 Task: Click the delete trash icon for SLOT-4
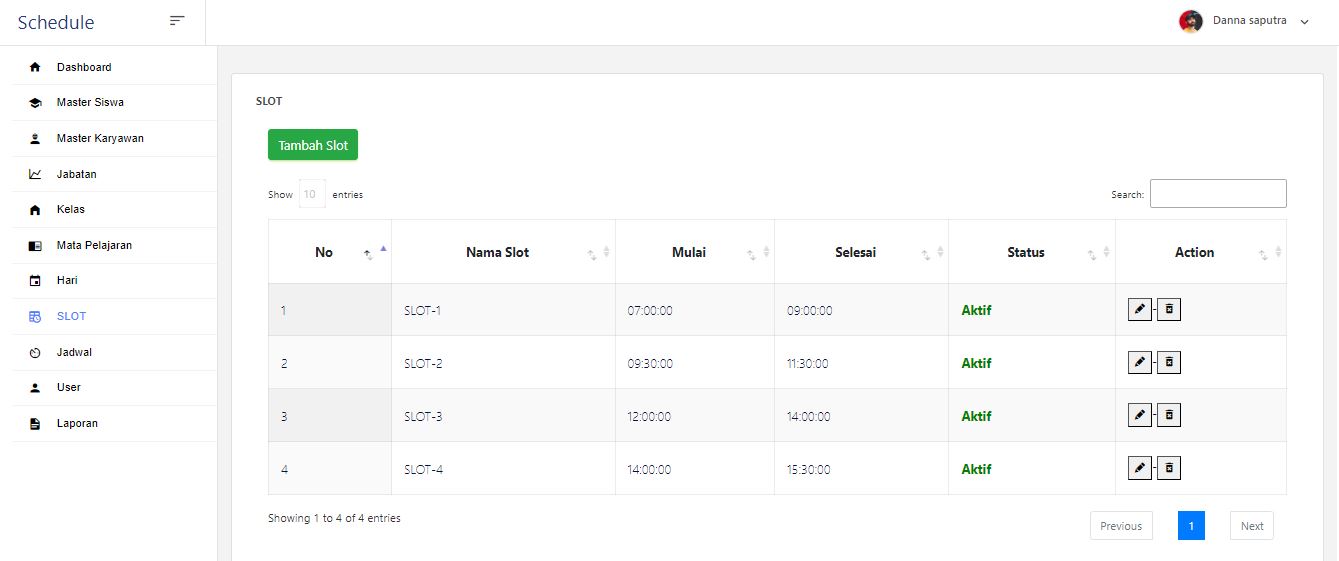pos(1169,468)
